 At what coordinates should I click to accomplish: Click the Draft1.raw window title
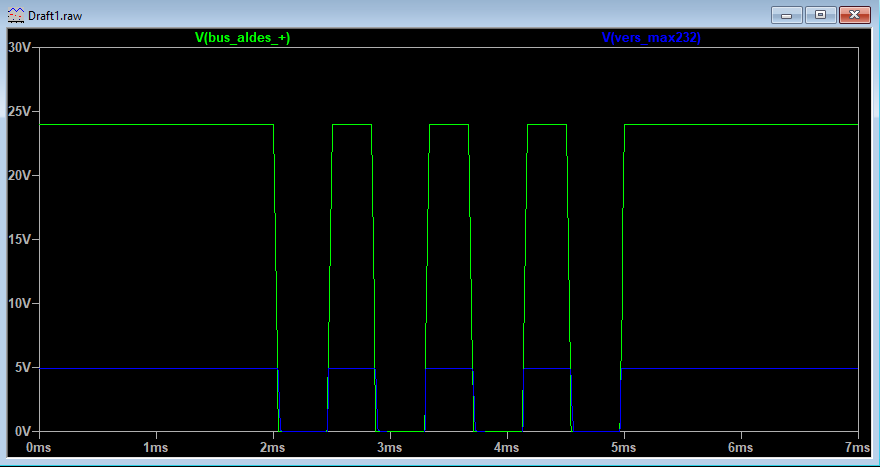[x=54, y=16]
